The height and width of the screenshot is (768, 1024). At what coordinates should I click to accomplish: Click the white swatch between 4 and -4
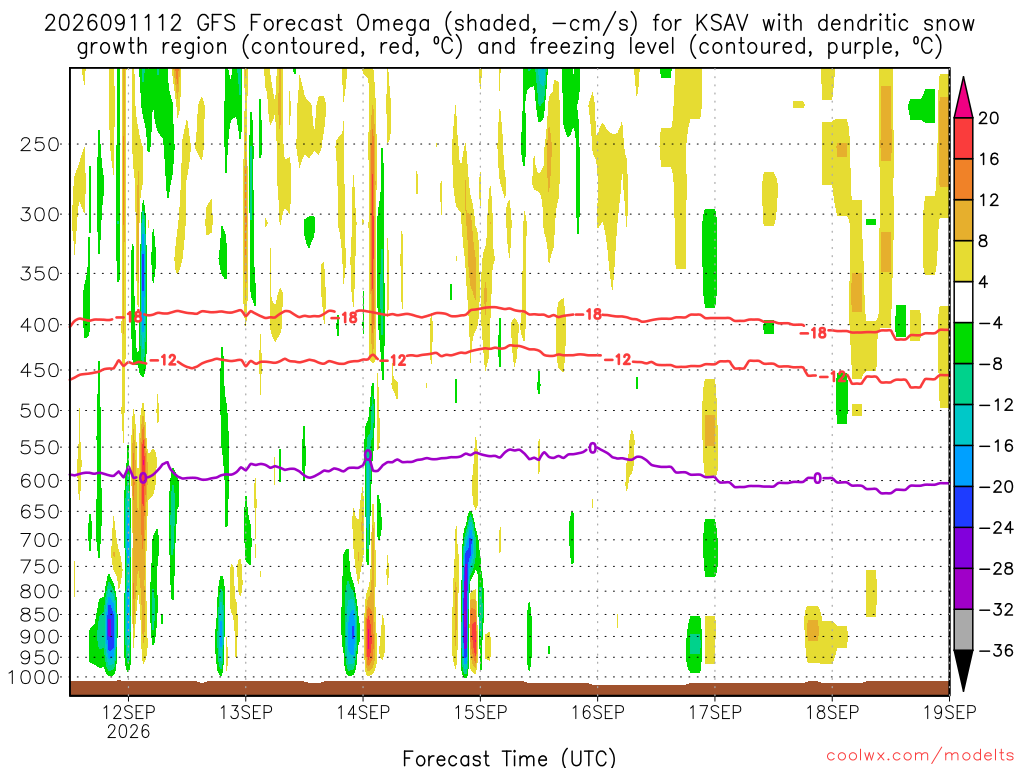pyautogui.click(x=963, y=302)
